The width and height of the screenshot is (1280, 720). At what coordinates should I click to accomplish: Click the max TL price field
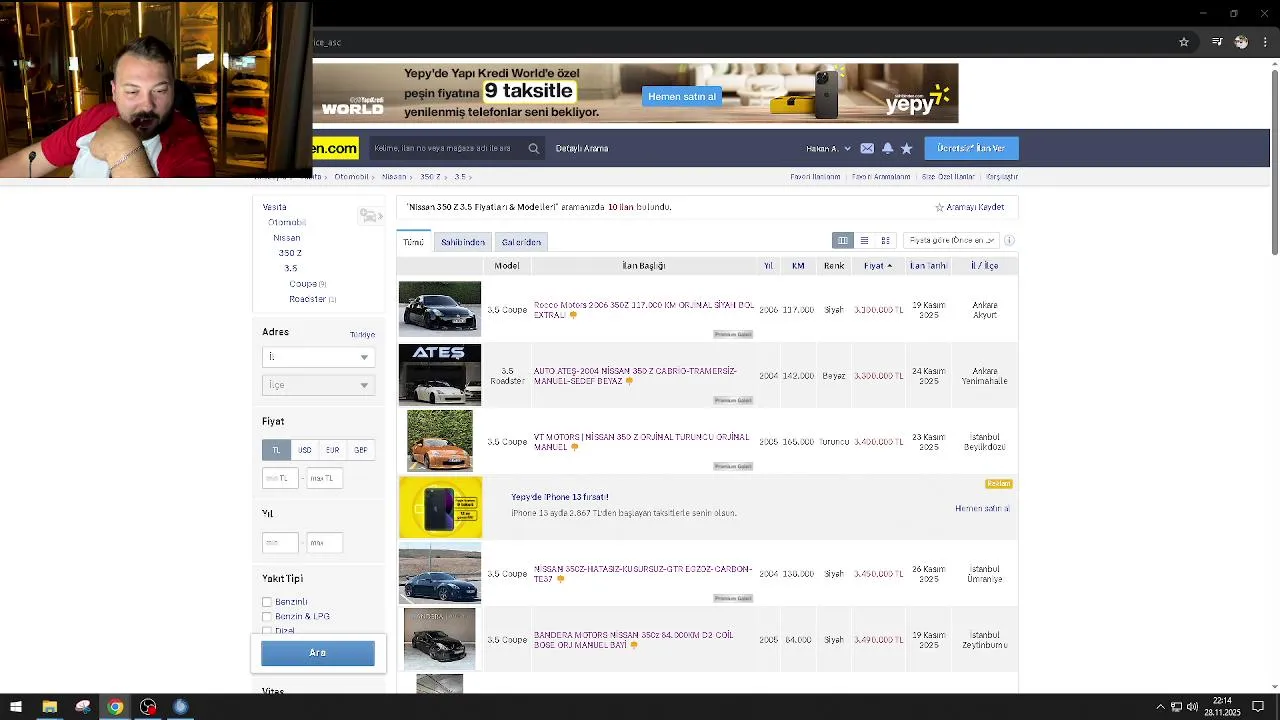coord(324,479)
